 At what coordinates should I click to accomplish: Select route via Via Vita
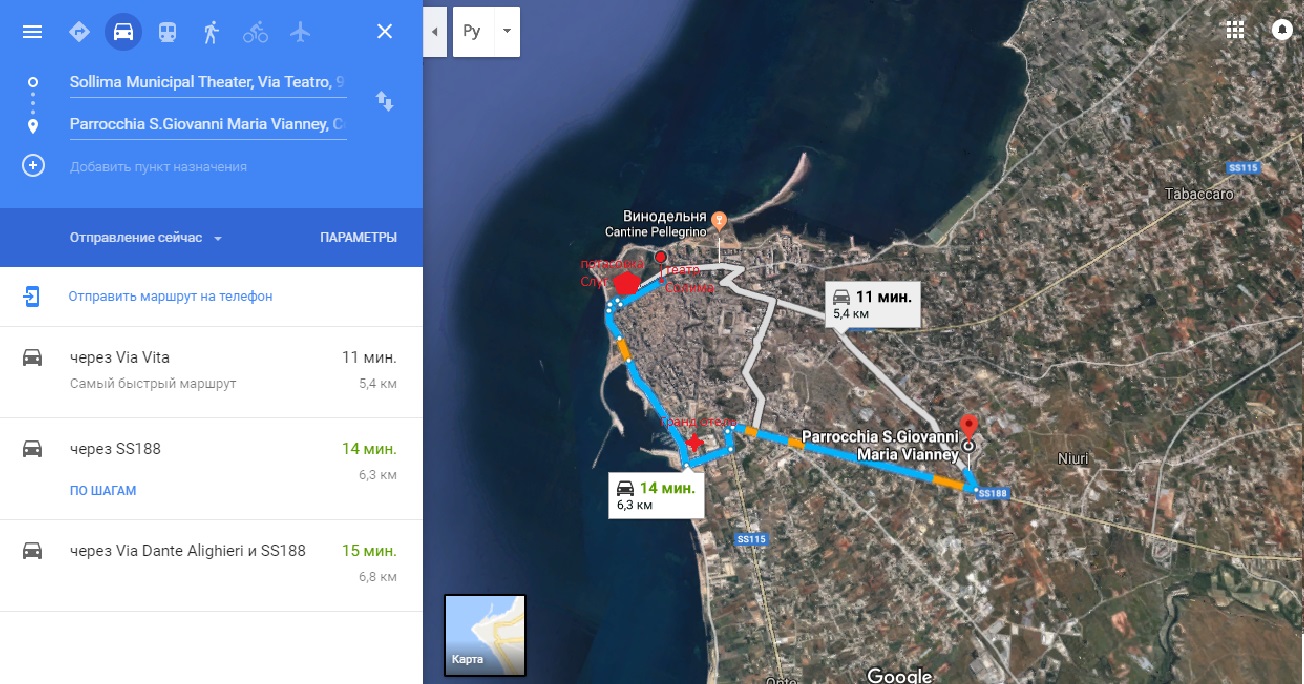pyautogui.click(x=211, y=371)
